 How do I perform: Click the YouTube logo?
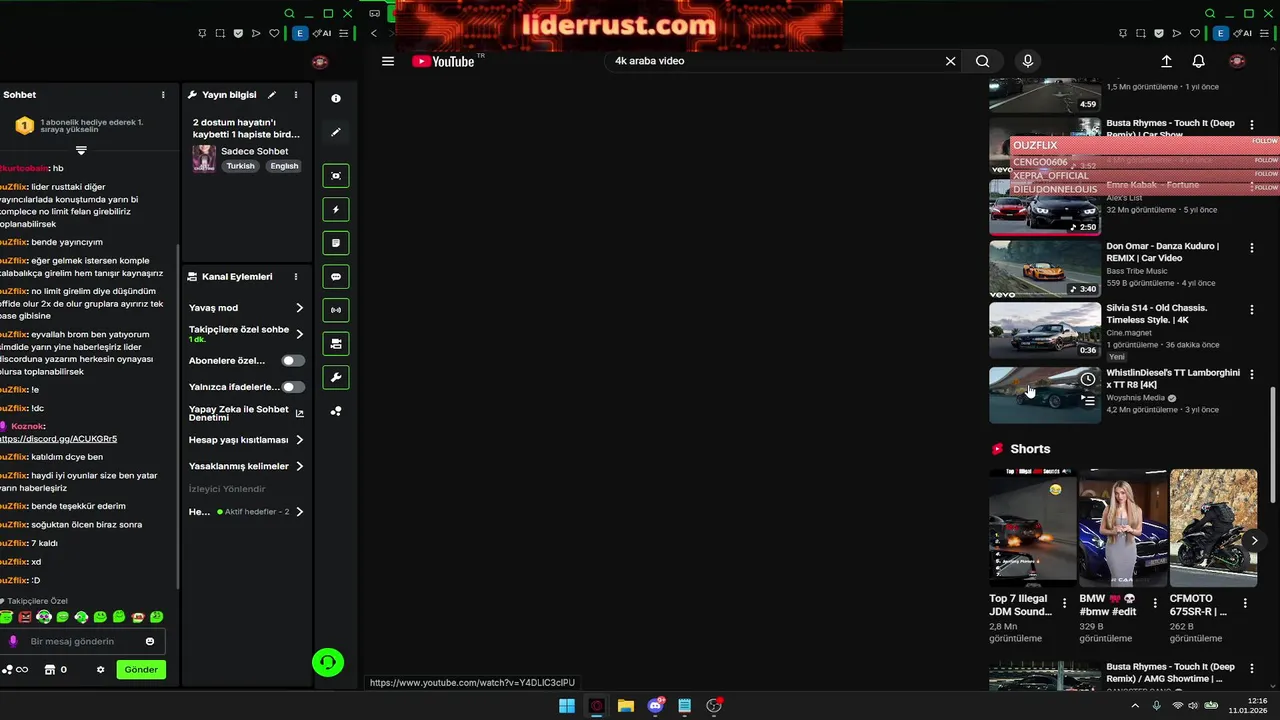pyautogui.click(x=443, y=61)
